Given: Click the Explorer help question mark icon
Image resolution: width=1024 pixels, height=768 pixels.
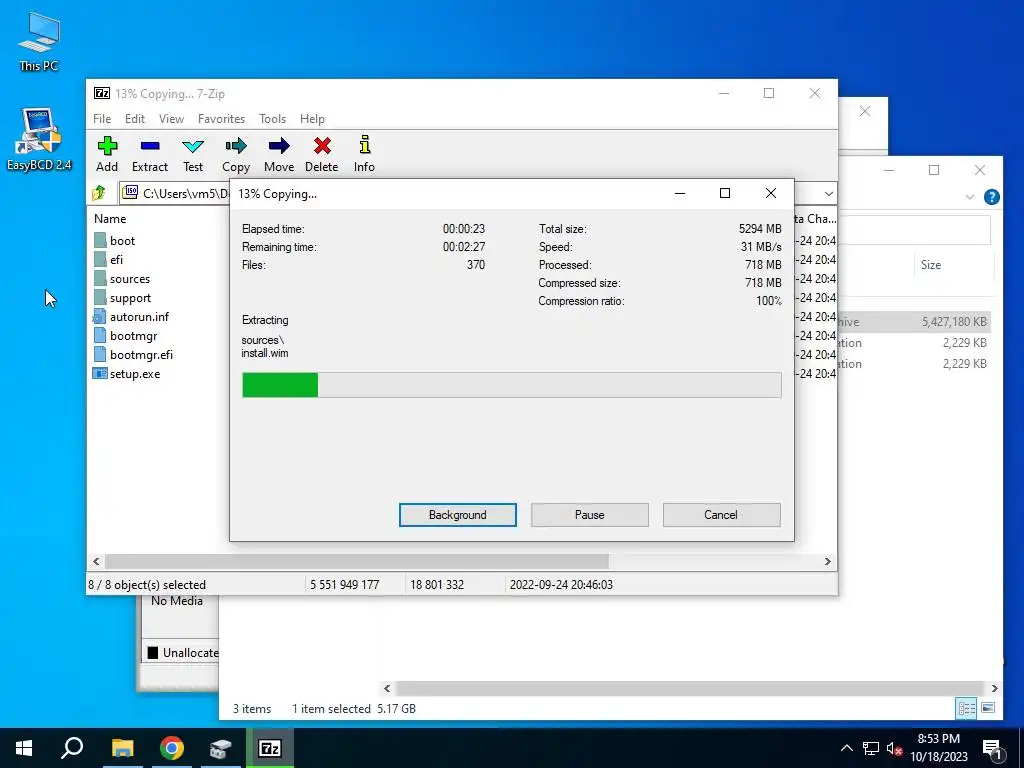Looking at the screenshot, I should coord(991,197).
